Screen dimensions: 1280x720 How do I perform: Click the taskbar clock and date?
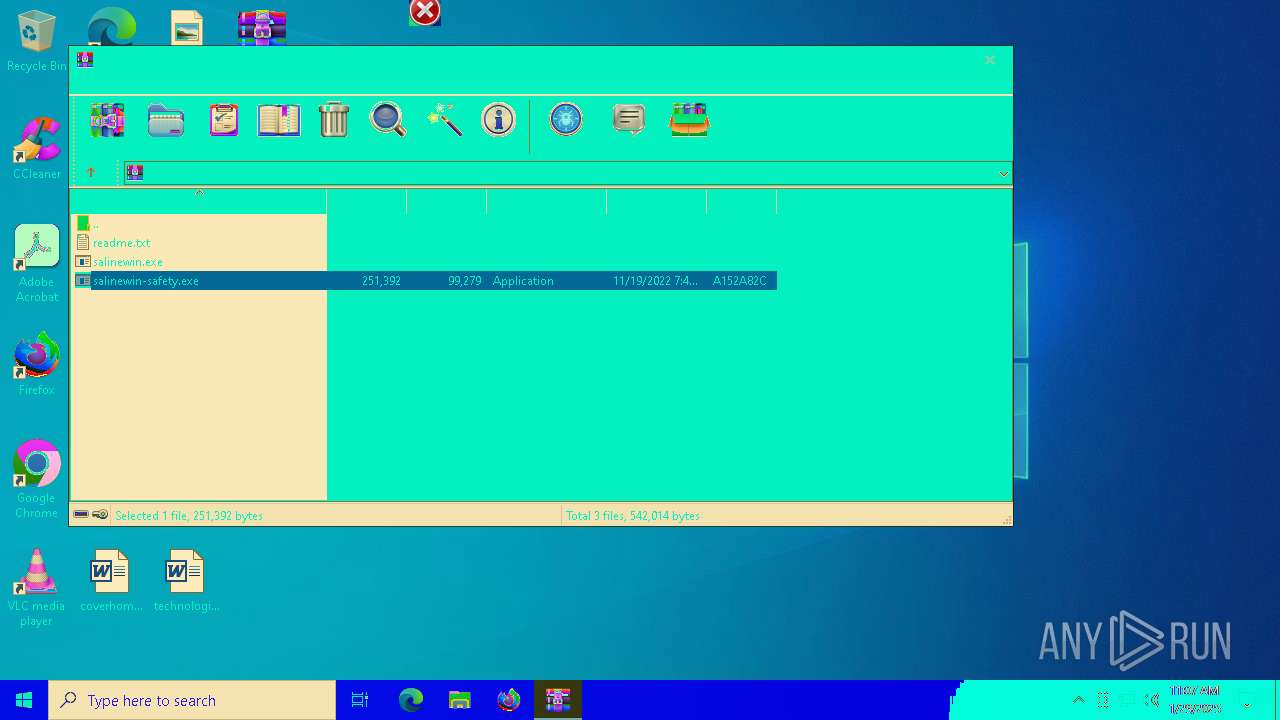pos(1195,700)
